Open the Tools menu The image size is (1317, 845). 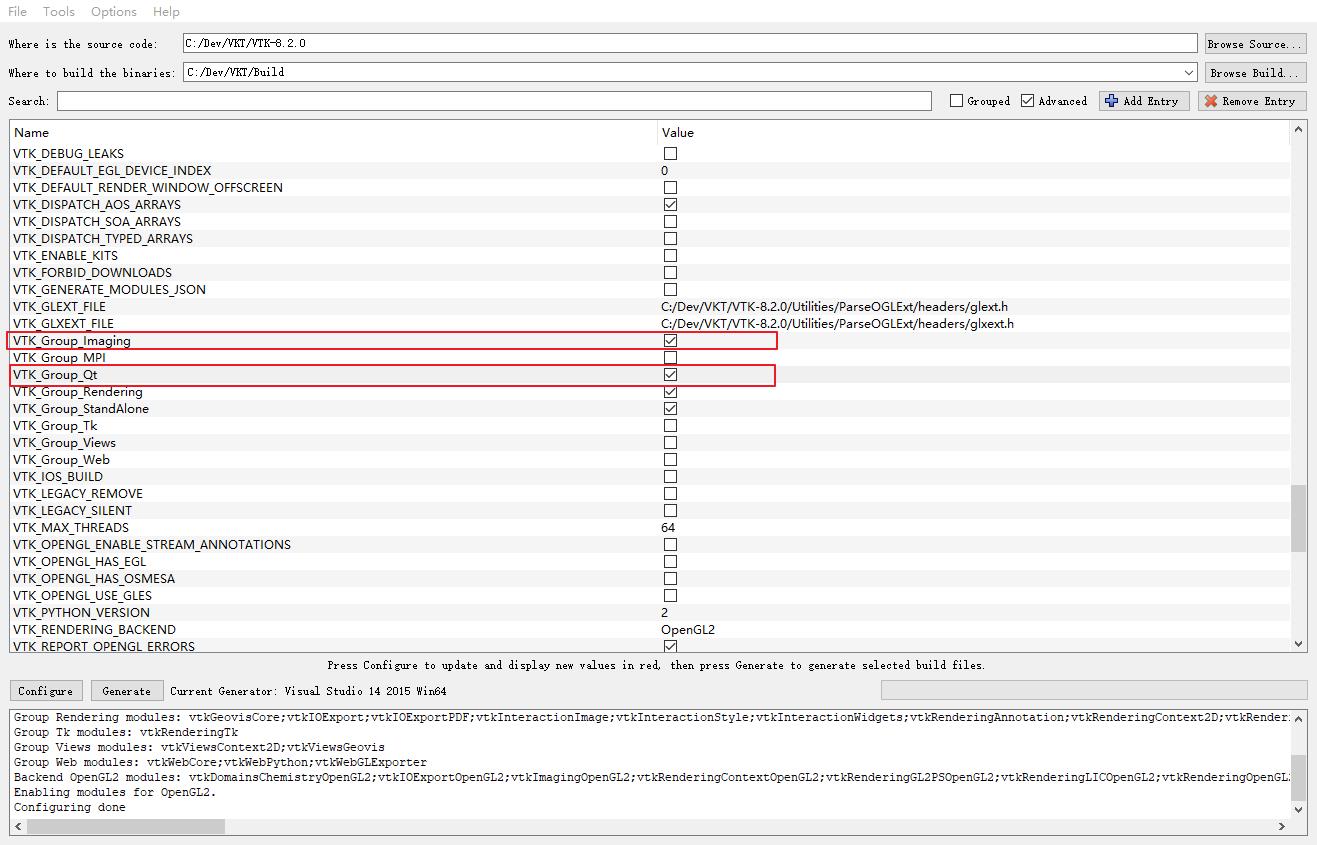[x=59, y=12]
